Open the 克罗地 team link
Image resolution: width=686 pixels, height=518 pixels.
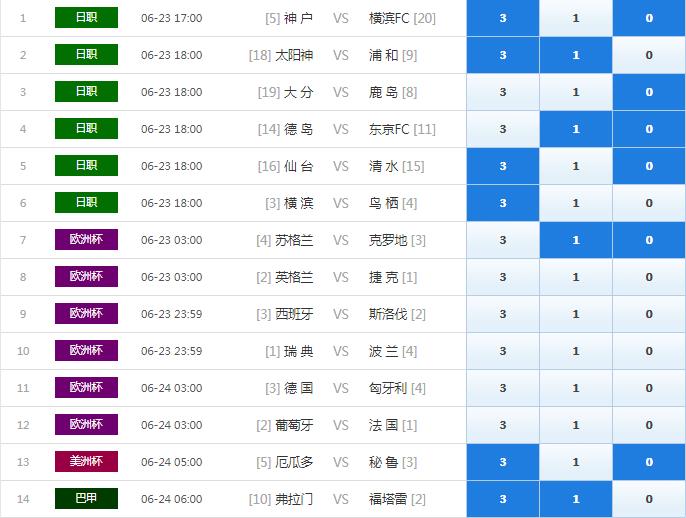coord(388,240)
